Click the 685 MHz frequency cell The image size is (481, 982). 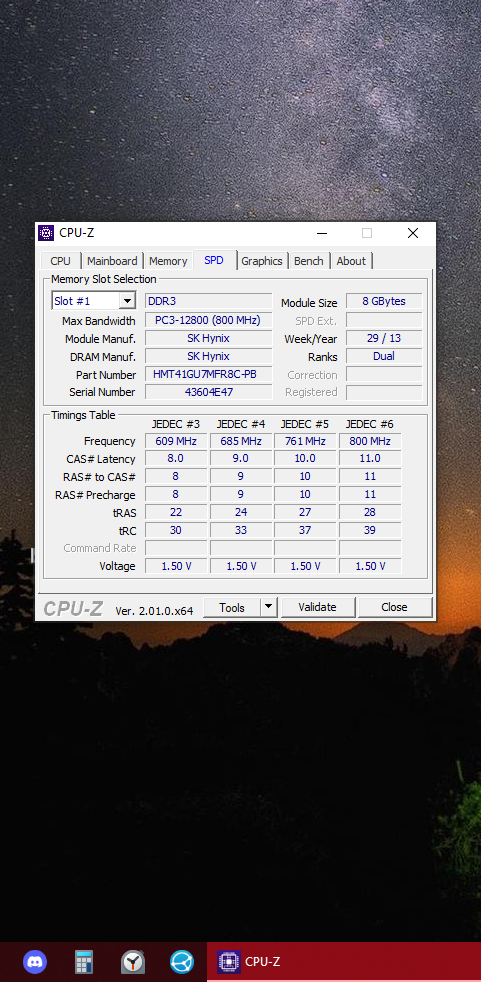click(x=241, y=441)
